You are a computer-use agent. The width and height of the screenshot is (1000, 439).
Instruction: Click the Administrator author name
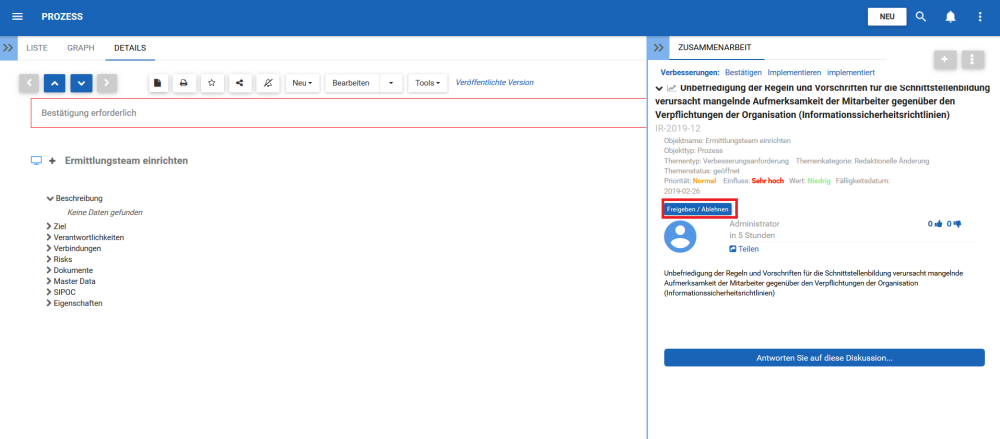point(754,224)
